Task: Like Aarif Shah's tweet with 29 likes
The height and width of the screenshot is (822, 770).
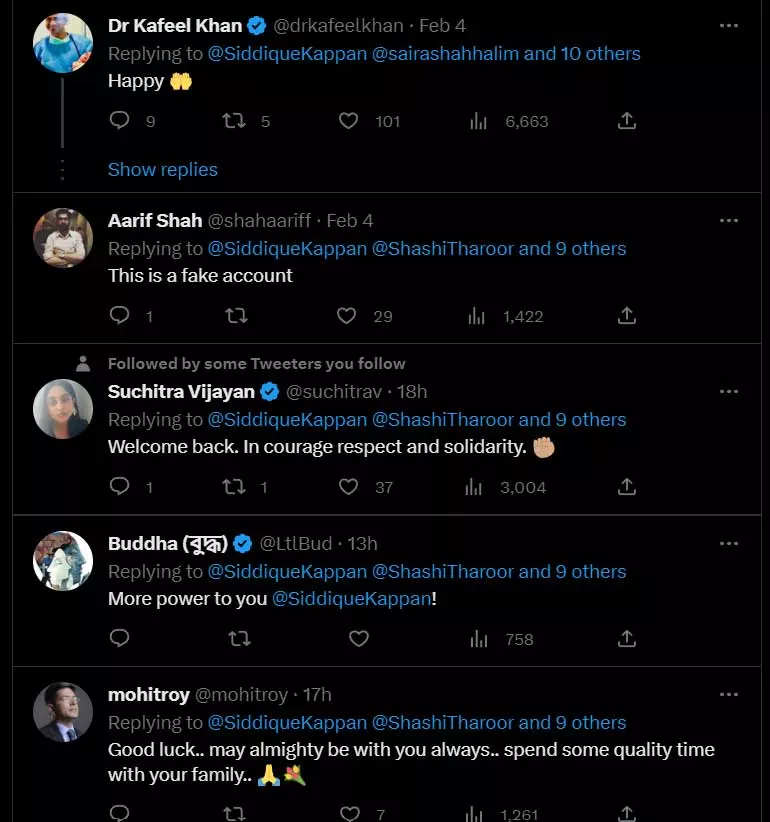Action: [346, 316]
